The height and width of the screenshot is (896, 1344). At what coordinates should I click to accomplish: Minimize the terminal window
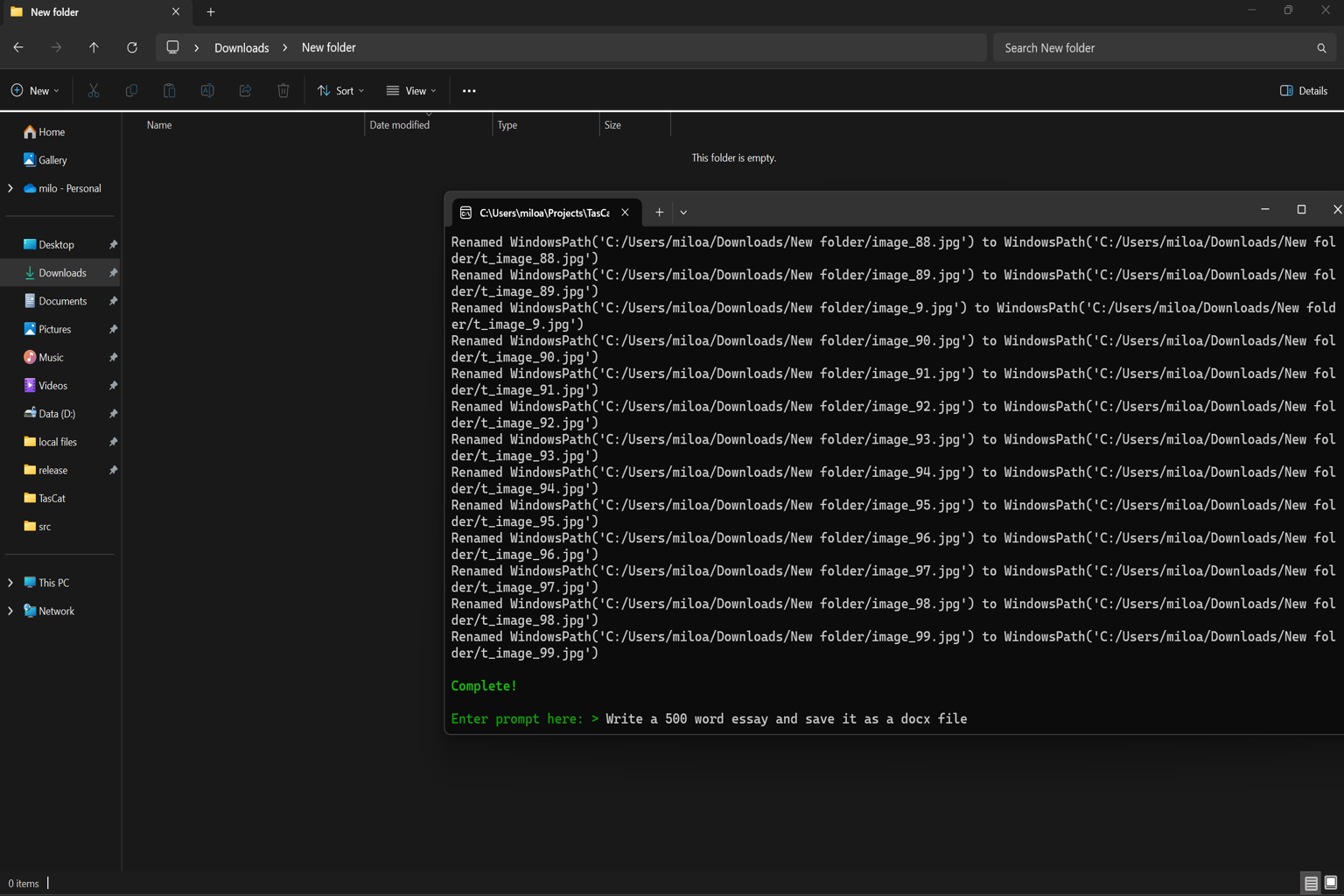(1264, 209)
